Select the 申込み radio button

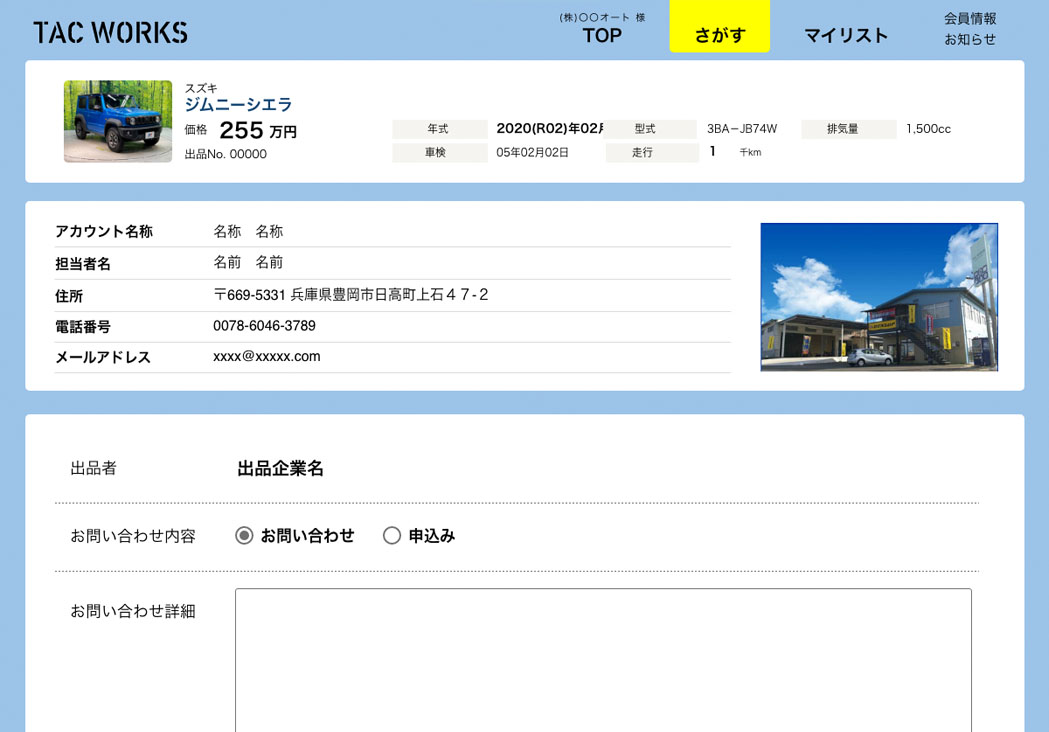392,536
